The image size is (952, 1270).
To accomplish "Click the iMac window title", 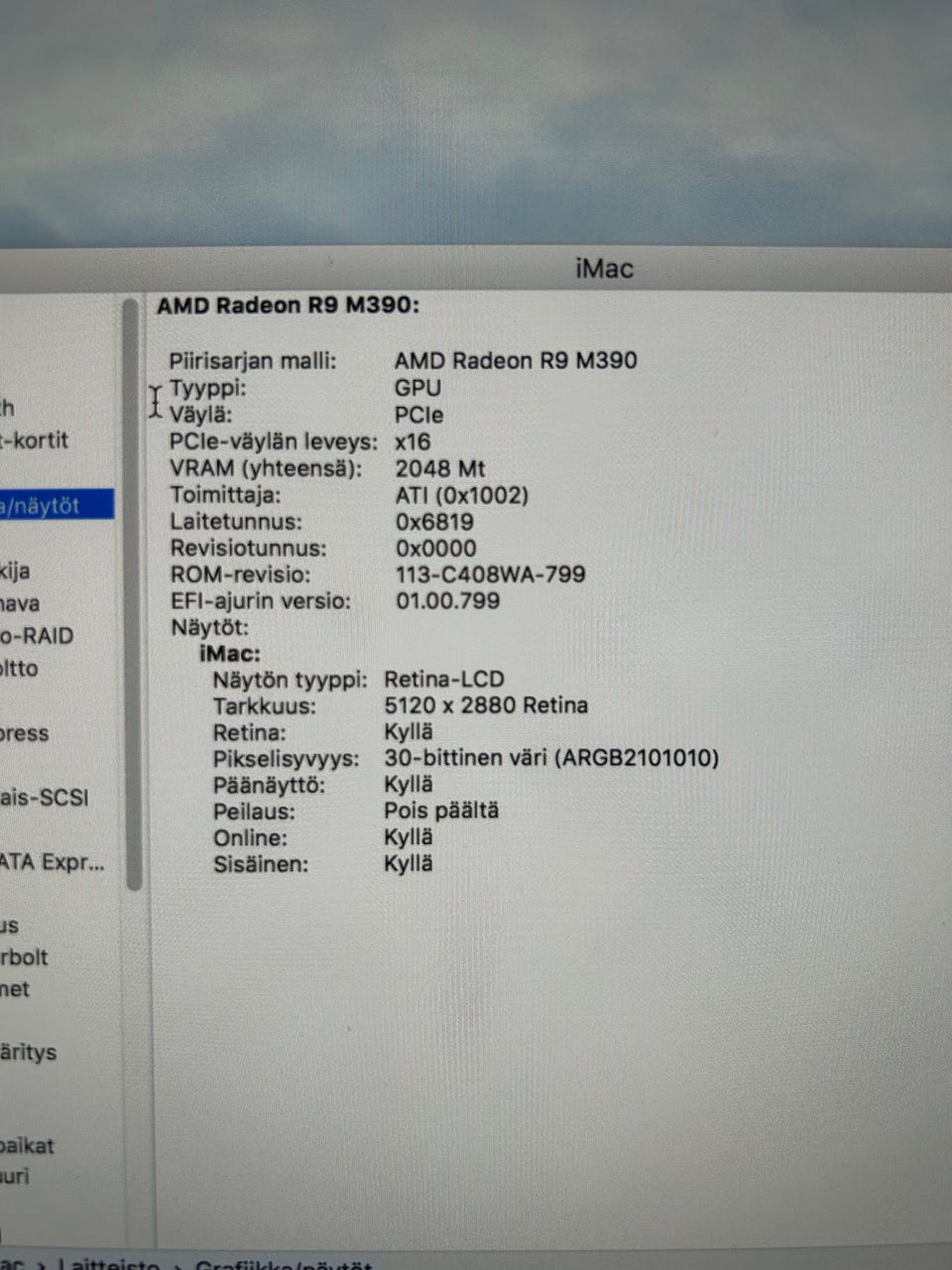I will click(604, 269).
